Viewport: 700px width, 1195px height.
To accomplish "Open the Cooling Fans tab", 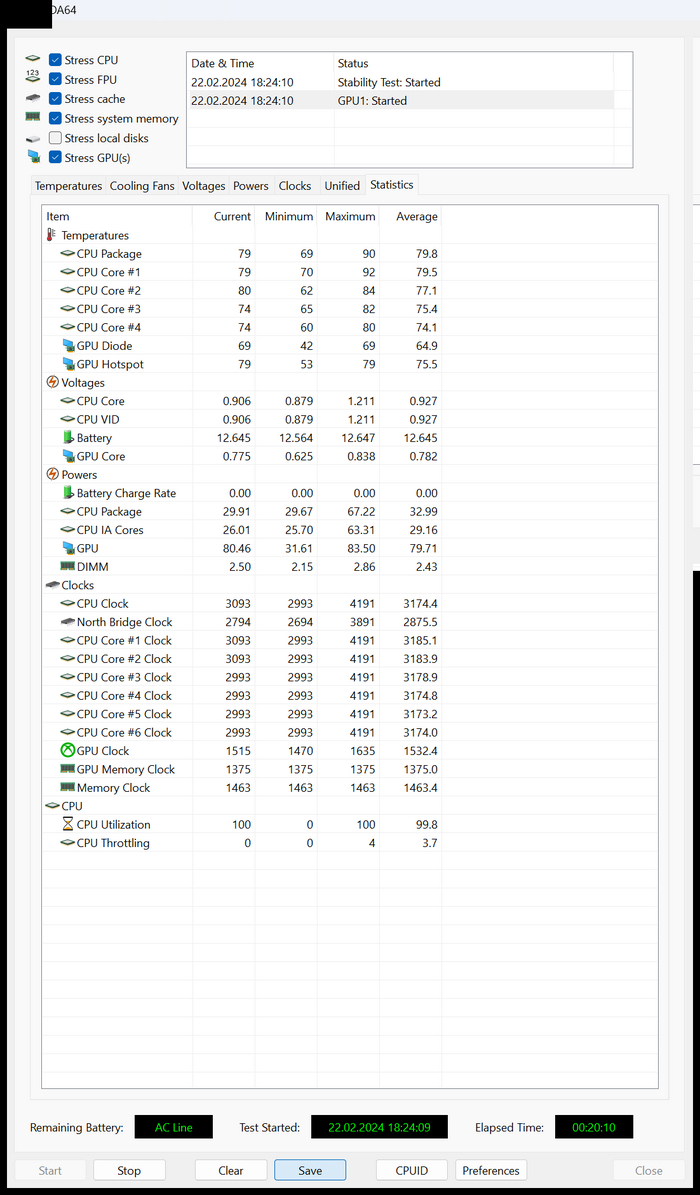I will tap(142, 186).
